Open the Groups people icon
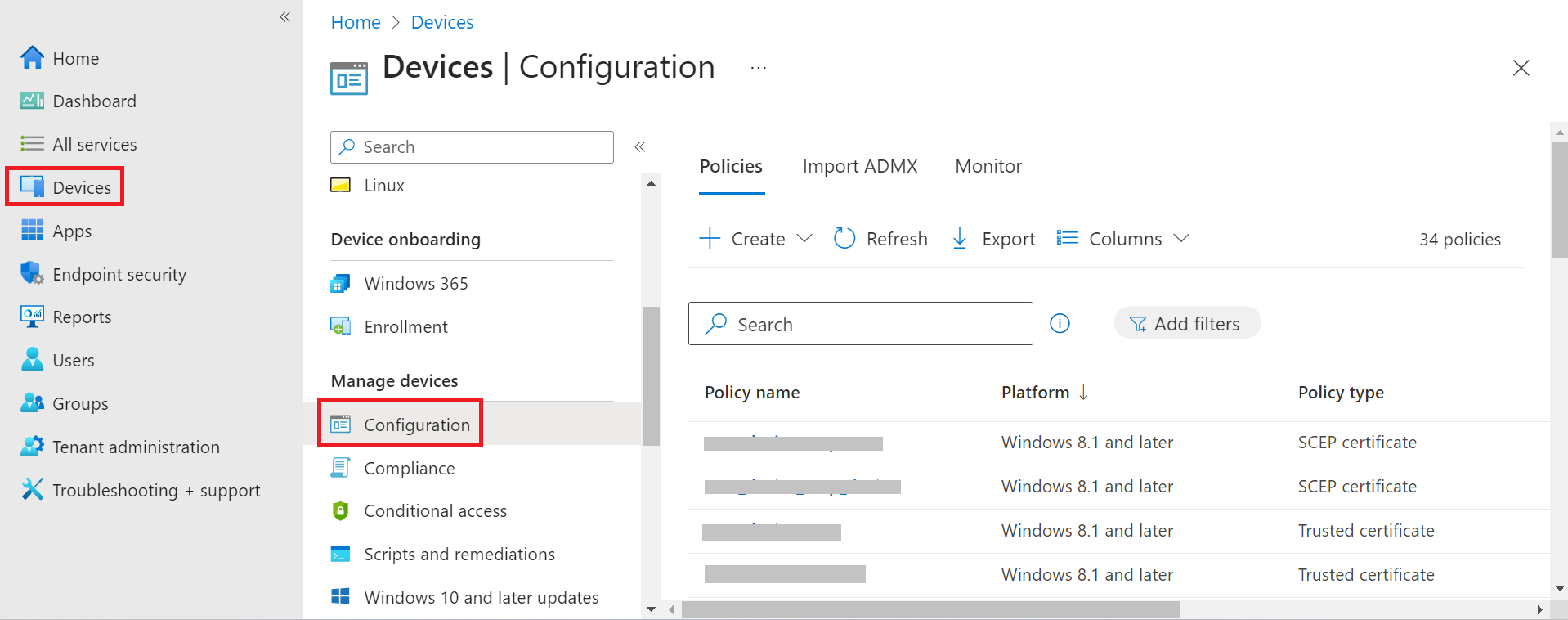1568x620 pixels. click(33, 403)
